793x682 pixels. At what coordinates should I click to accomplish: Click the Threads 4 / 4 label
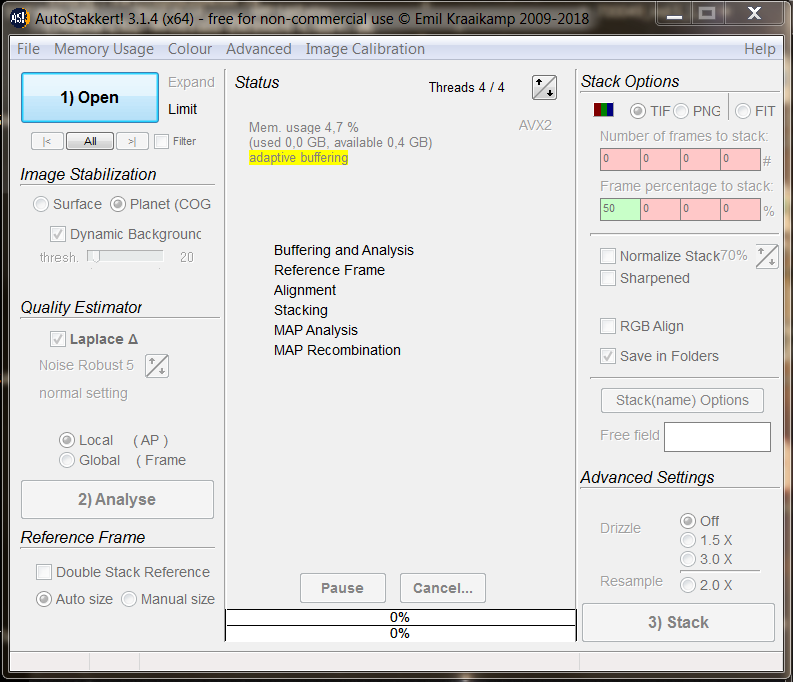click(x=466, y=87)
